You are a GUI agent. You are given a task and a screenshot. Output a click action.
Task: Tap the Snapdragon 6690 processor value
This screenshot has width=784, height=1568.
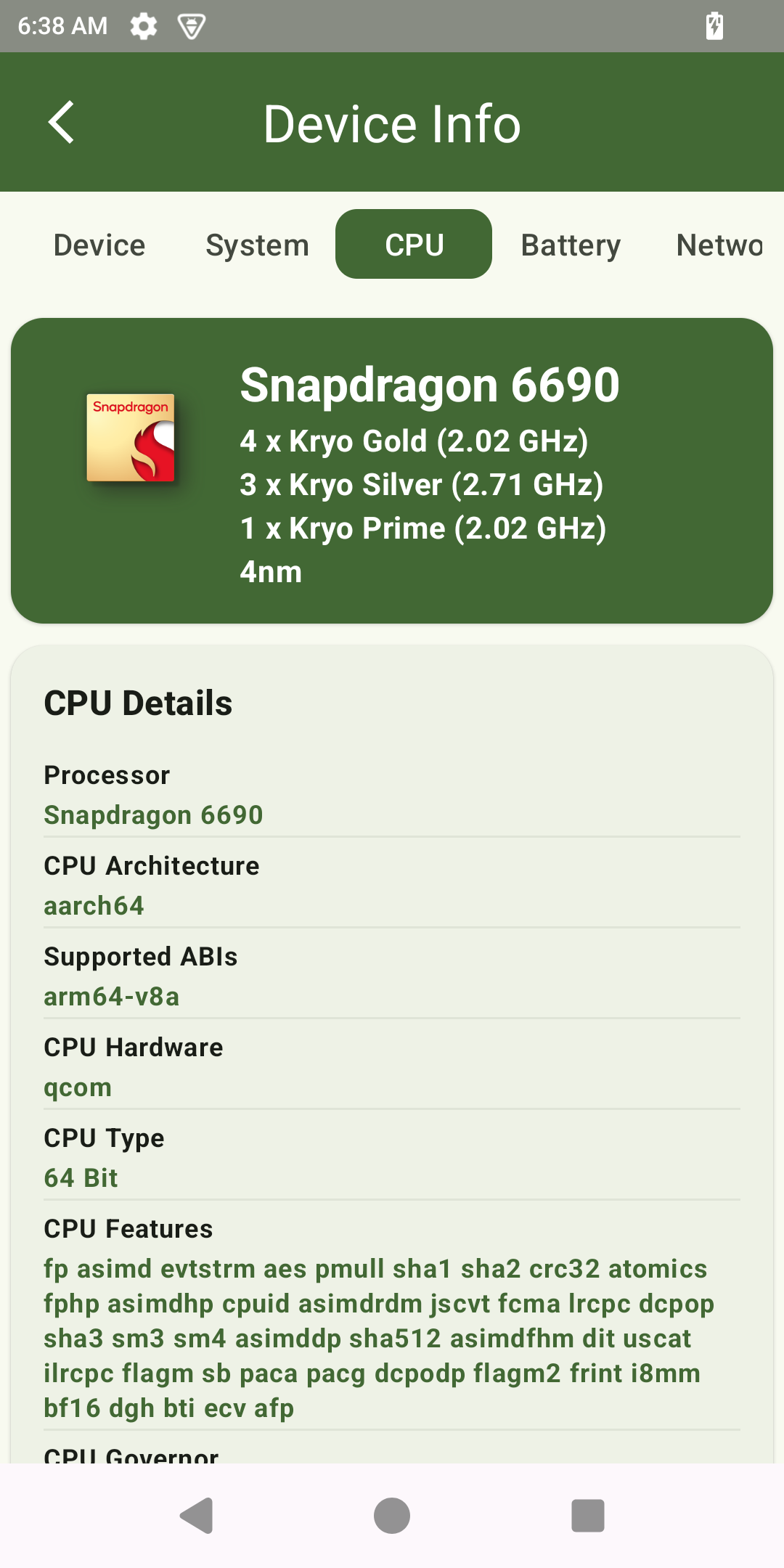pyautogui.click(x=153, y=815)
